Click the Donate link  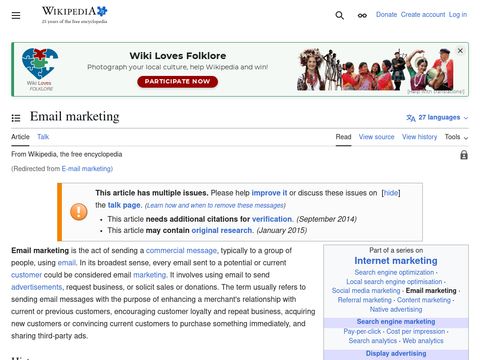pyautogui.click(x=386, y=15)
